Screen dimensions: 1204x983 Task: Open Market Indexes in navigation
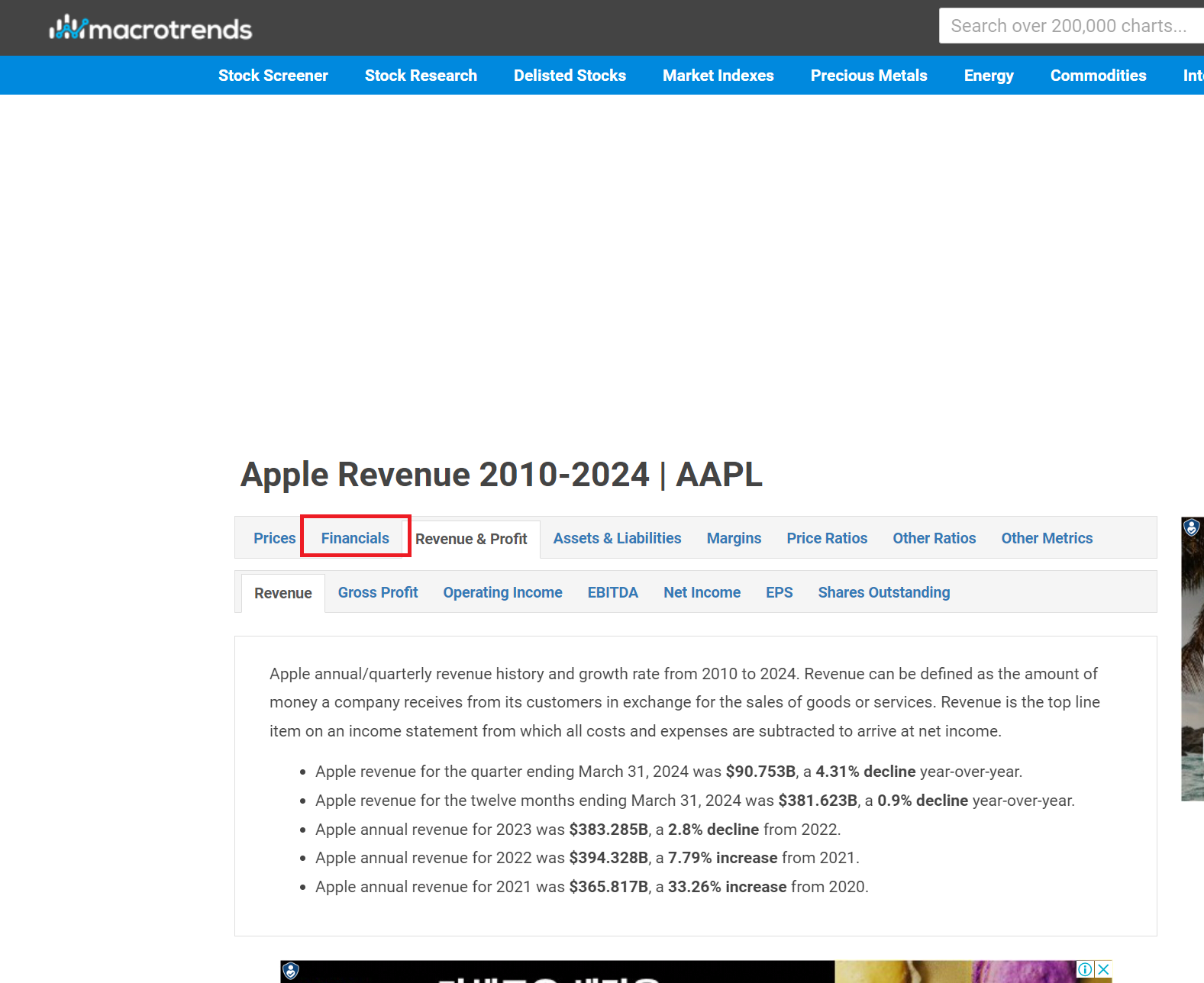tap(718, 76)
